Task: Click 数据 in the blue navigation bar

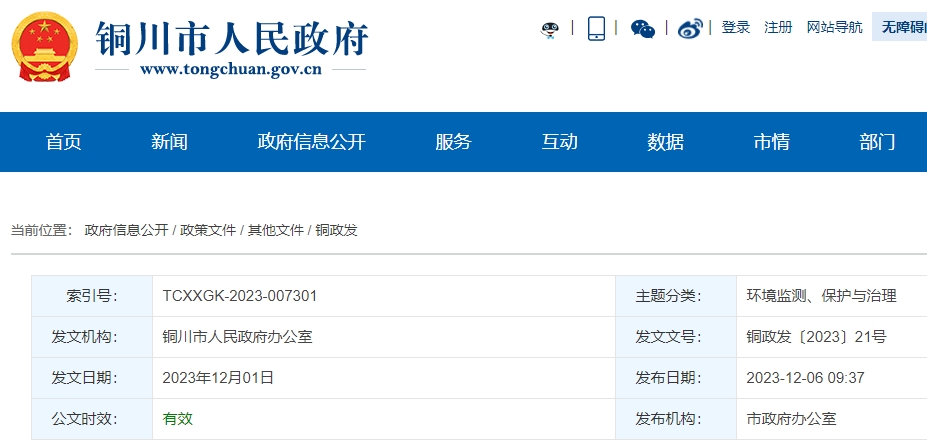Action: pos(666,142)
